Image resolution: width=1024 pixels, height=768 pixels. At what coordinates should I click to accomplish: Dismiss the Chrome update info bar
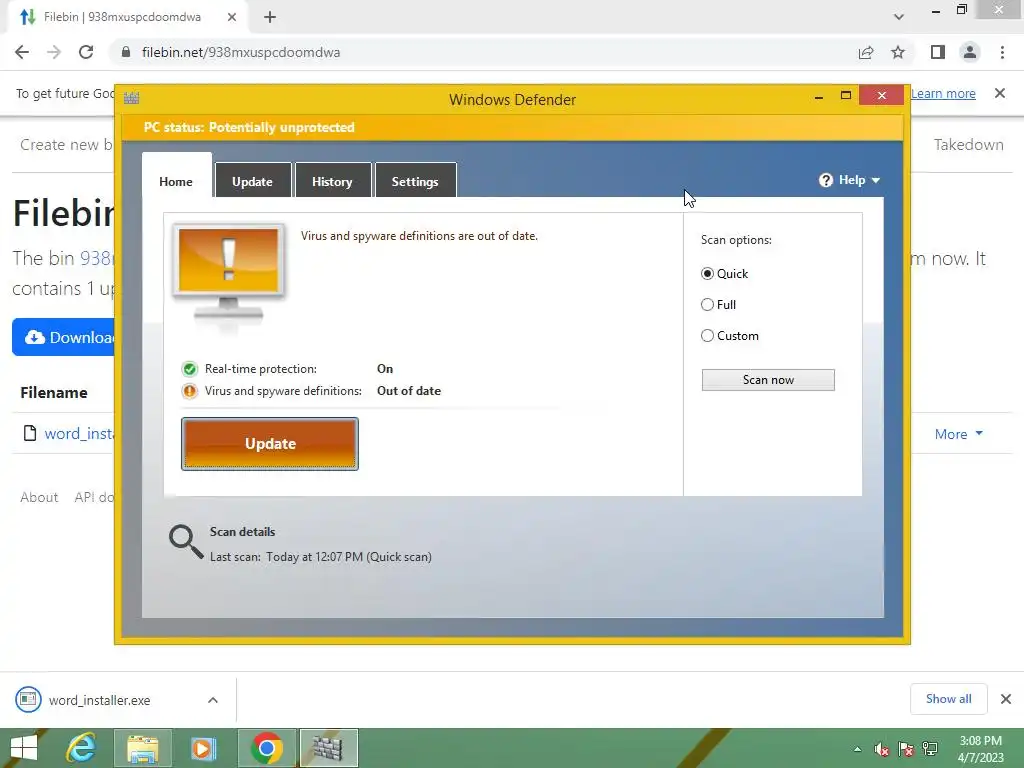(x=1000, y=93)
